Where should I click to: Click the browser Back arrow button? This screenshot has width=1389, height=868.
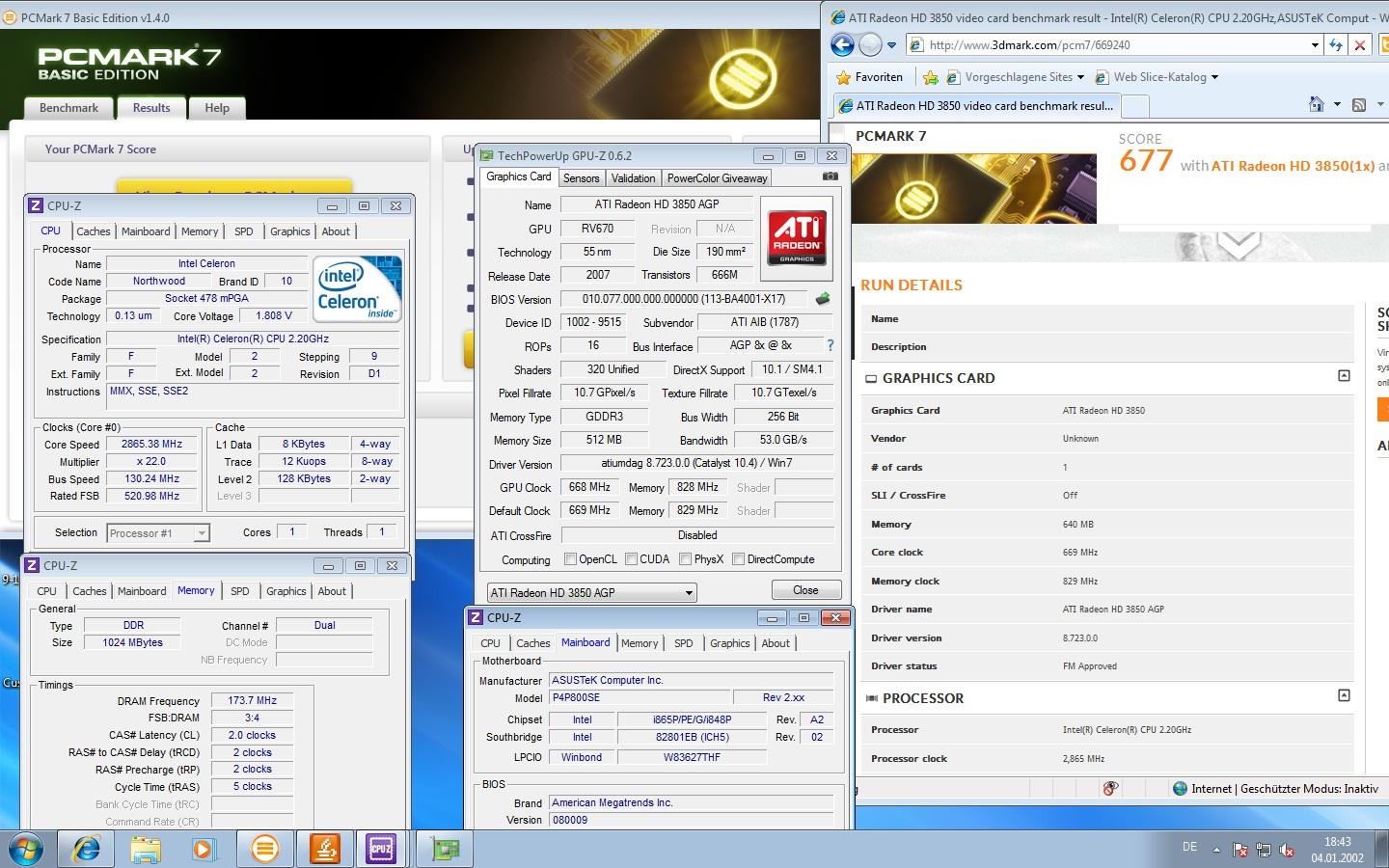(843, 44)
